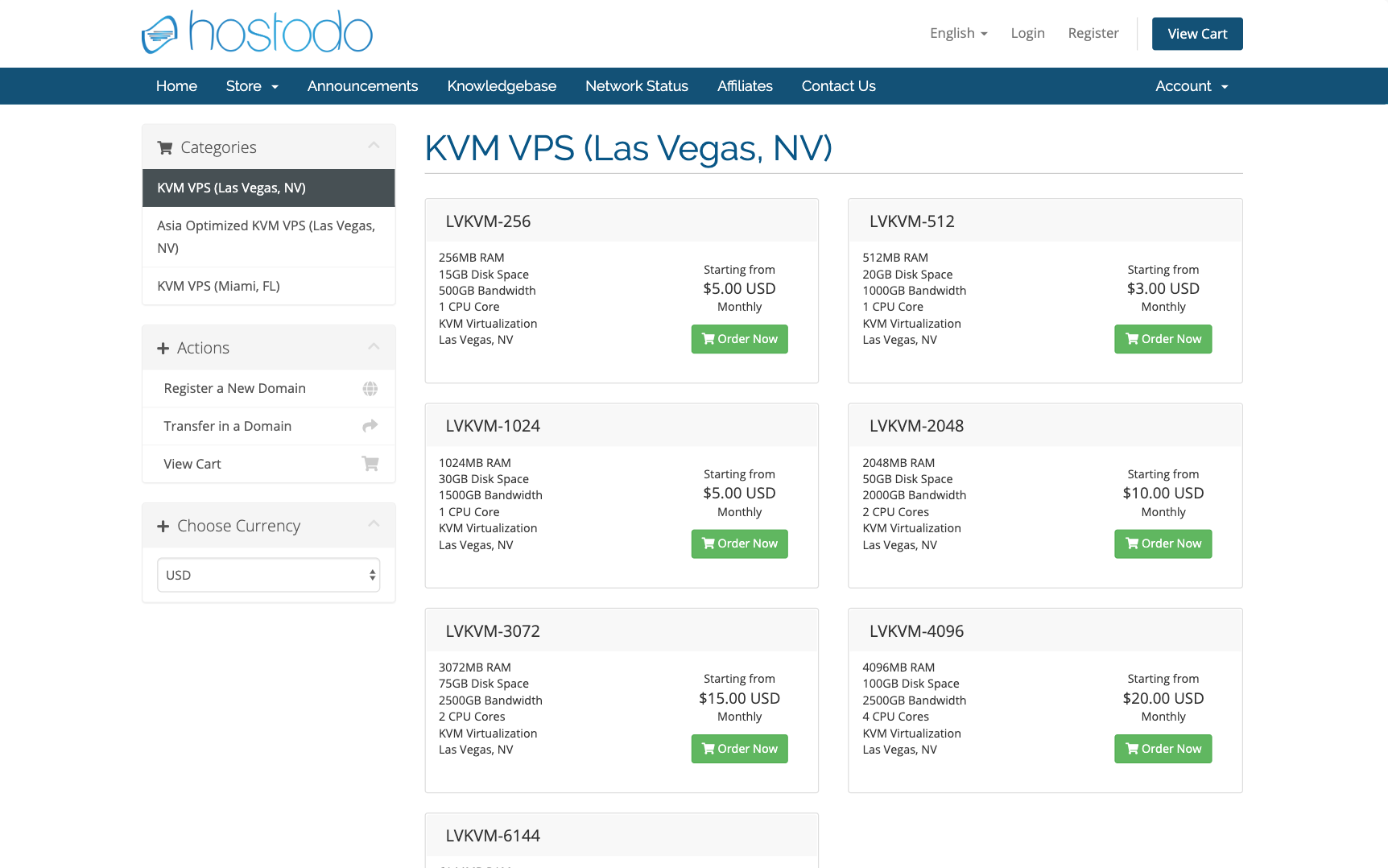Go to Home in navigation bar
The image size is (1388, 868).
click(176, 86)
